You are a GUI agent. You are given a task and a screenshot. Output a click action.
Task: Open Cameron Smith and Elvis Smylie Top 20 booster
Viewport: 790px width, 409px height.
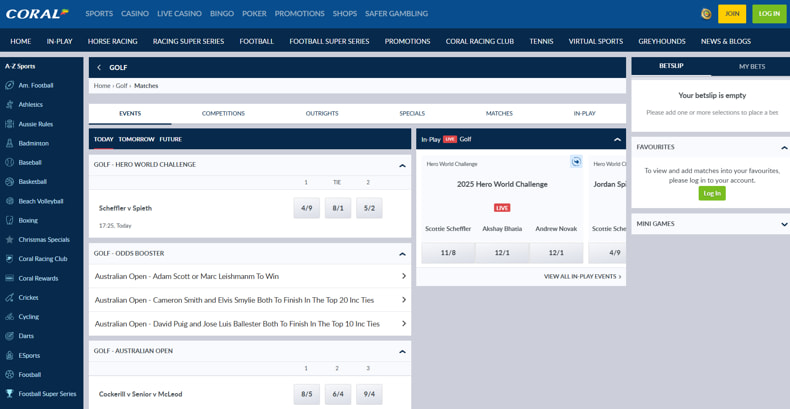pos(250,300)
